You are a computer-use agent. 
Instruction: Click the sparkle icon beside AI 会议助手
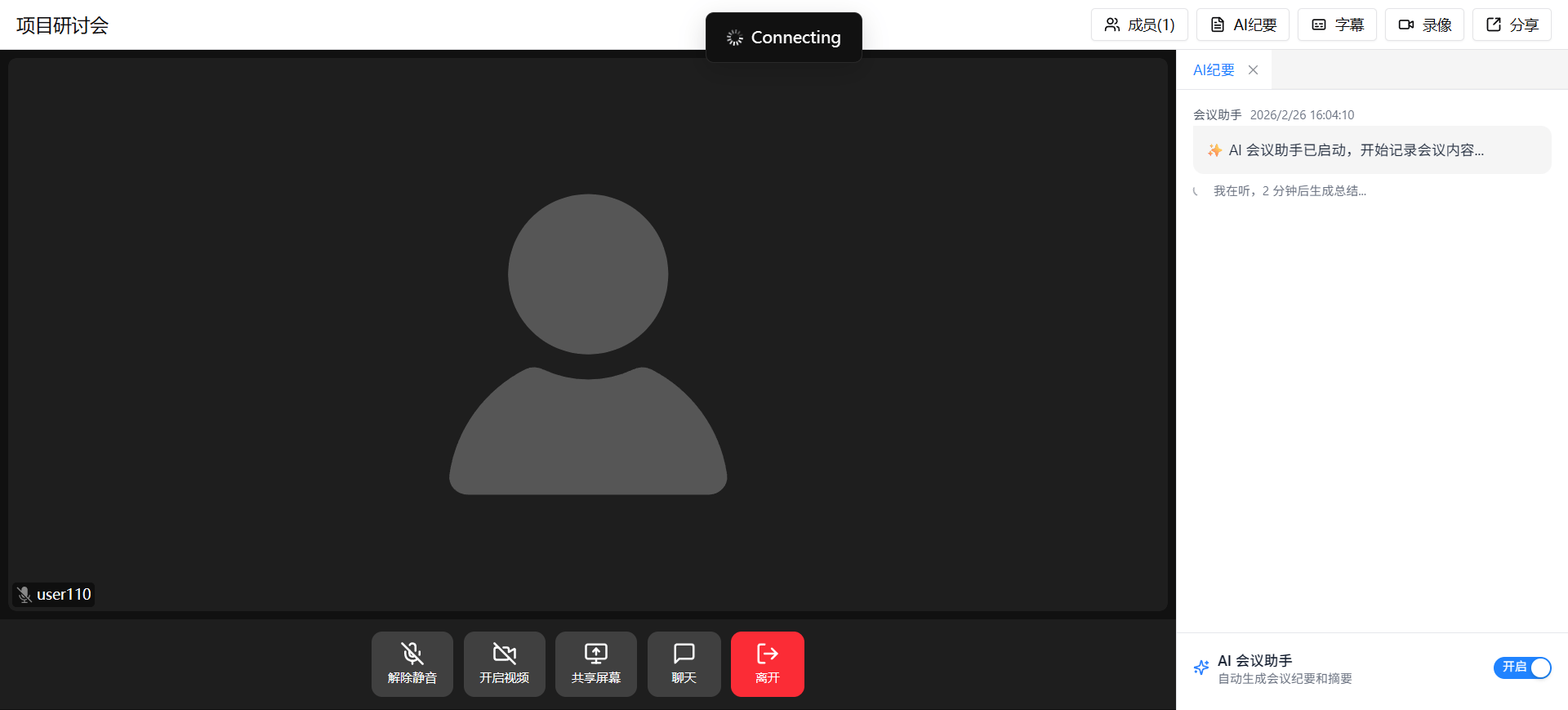(x=1200, y=668)
